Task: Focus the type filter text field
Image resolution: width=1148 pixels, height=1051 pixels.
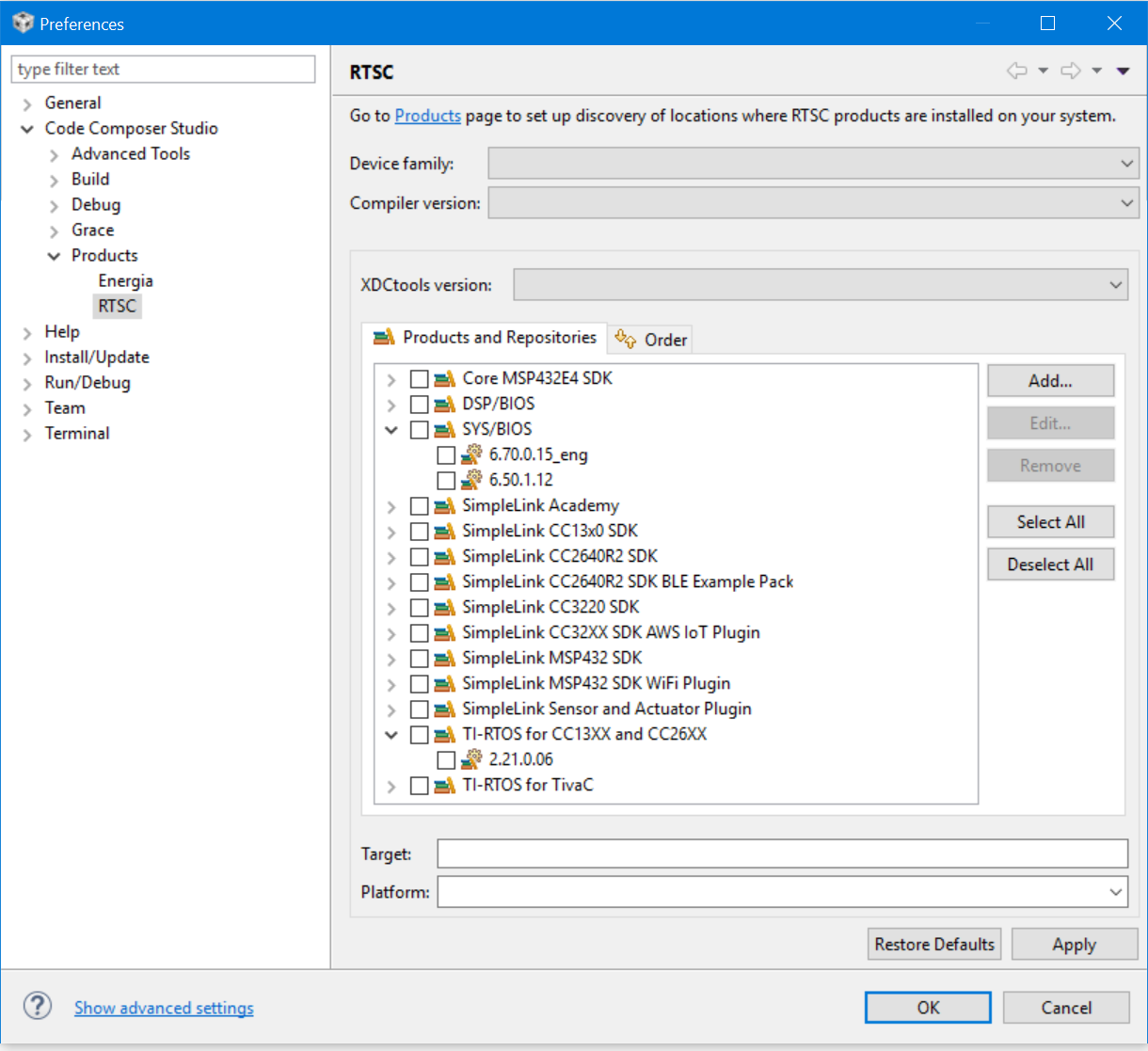Action: 164,69
